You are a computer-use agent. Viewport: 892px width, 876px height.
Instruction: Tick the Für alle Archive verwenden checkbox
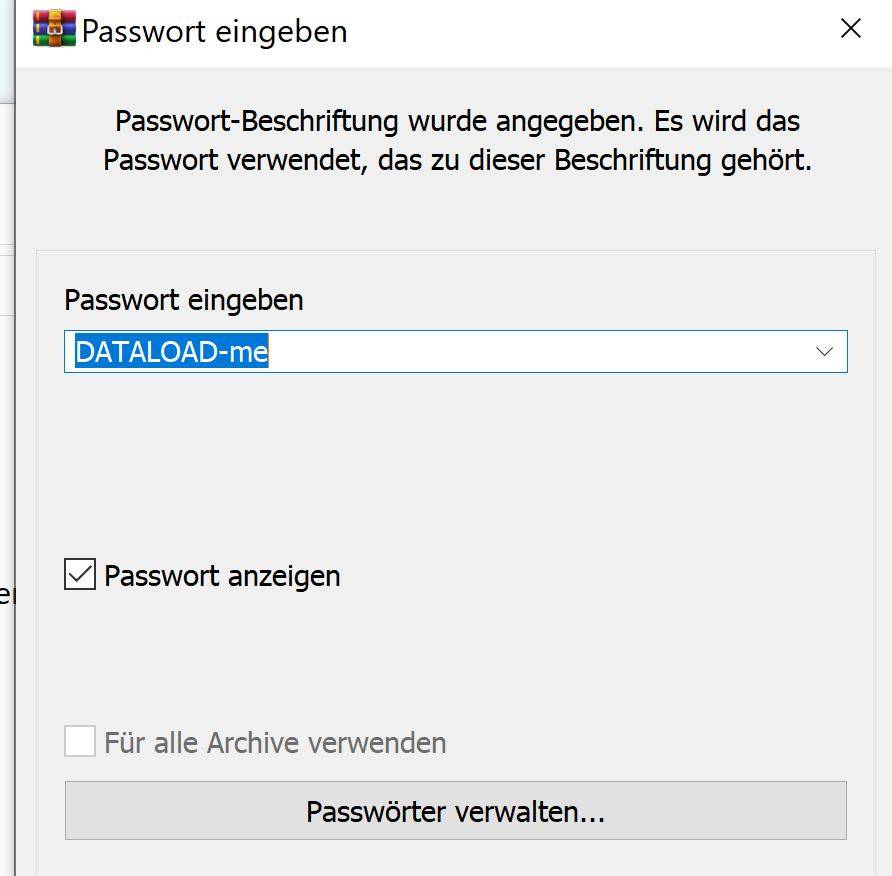coord(80,741)
